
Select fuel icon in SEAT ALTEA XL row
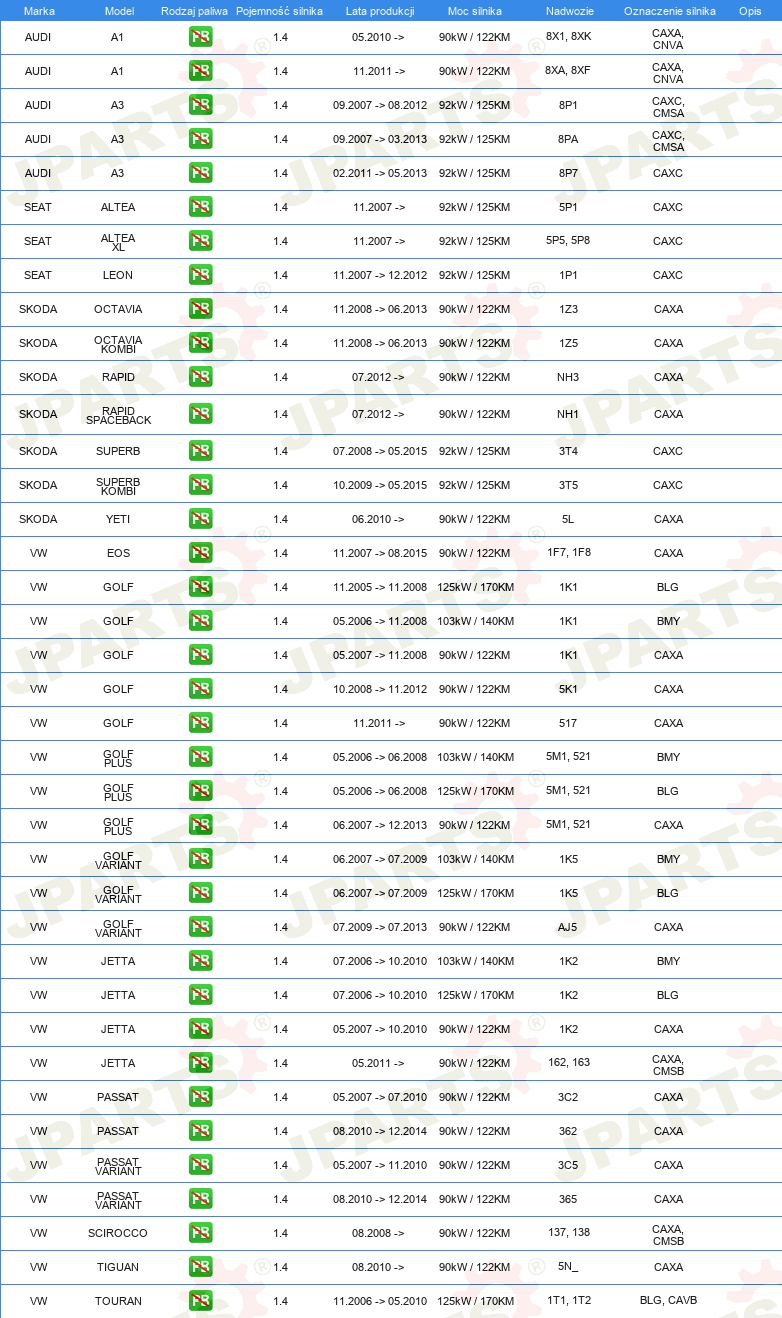pyautogui.click(x=201, y=241)
